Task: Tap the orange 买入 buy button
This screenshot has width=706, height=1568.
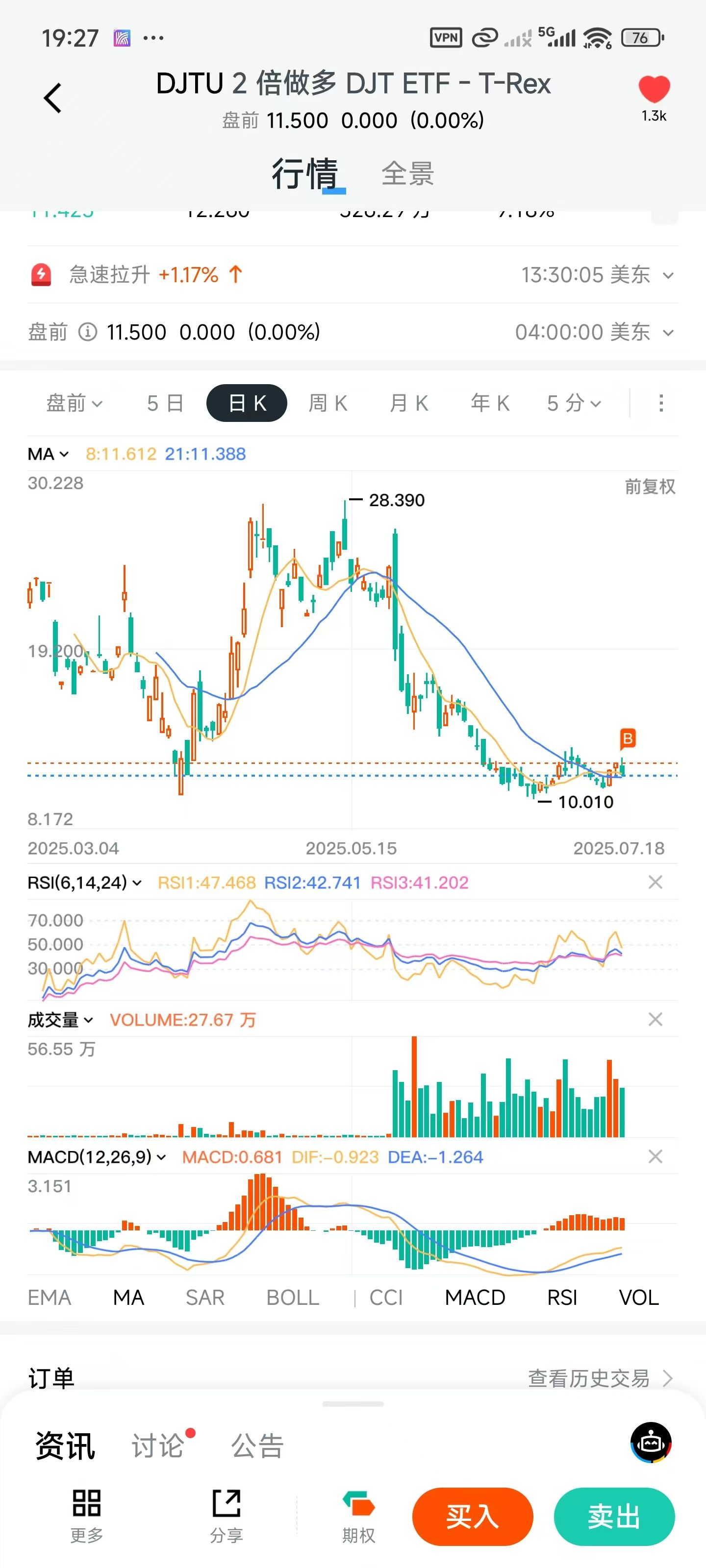Action: click(472, 1516)
